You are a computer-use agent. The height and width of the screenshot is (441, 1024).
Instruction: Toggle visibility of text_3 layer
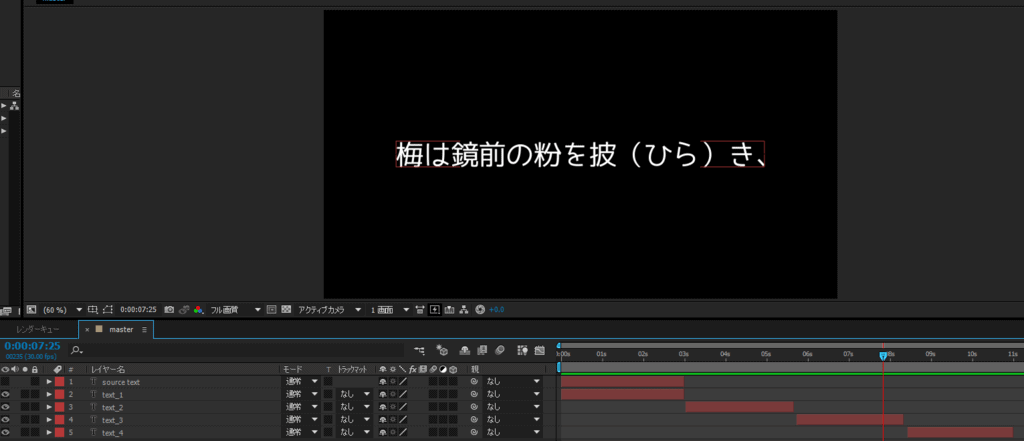6,420
